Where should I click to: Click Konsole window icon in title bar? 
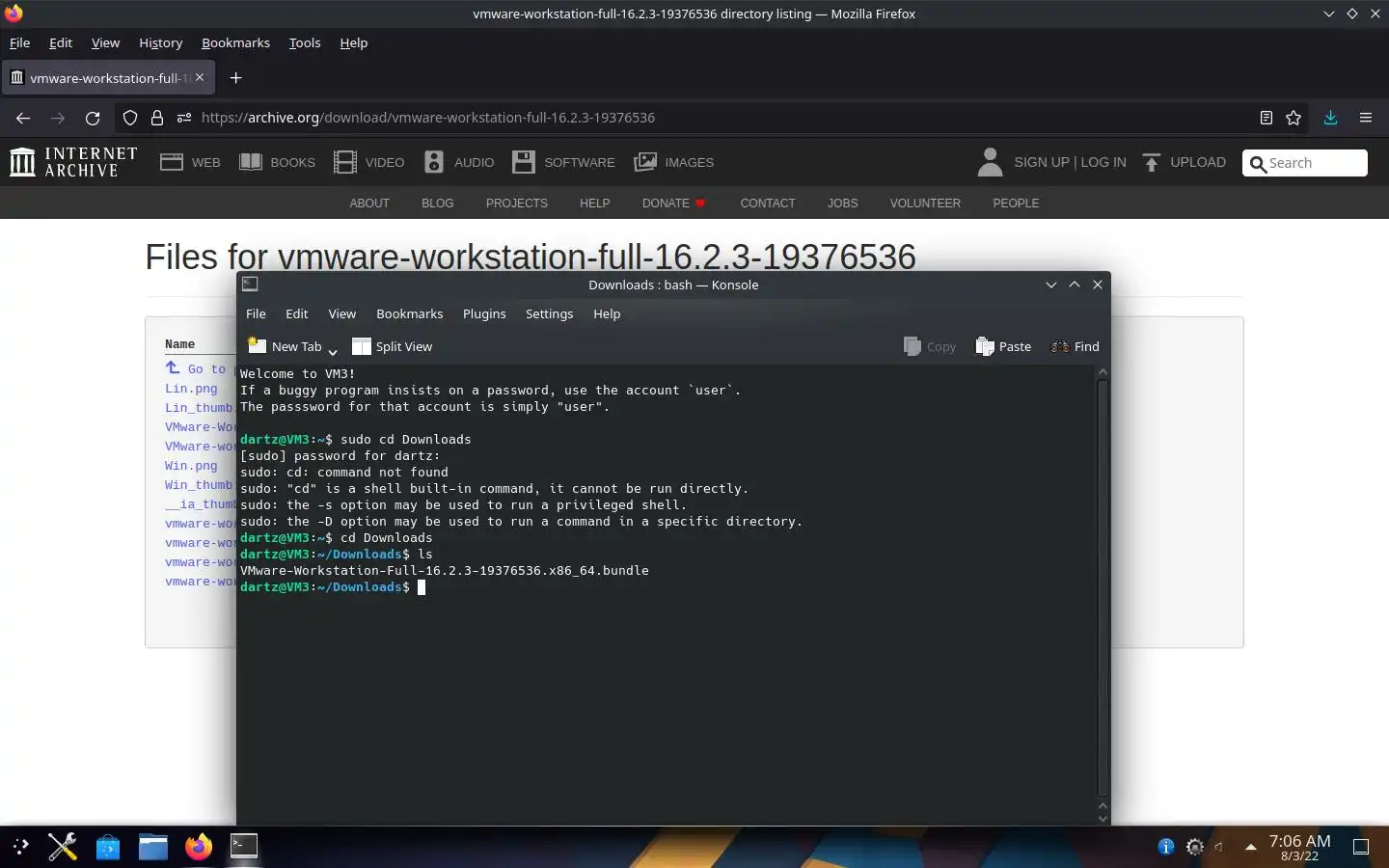250,285
